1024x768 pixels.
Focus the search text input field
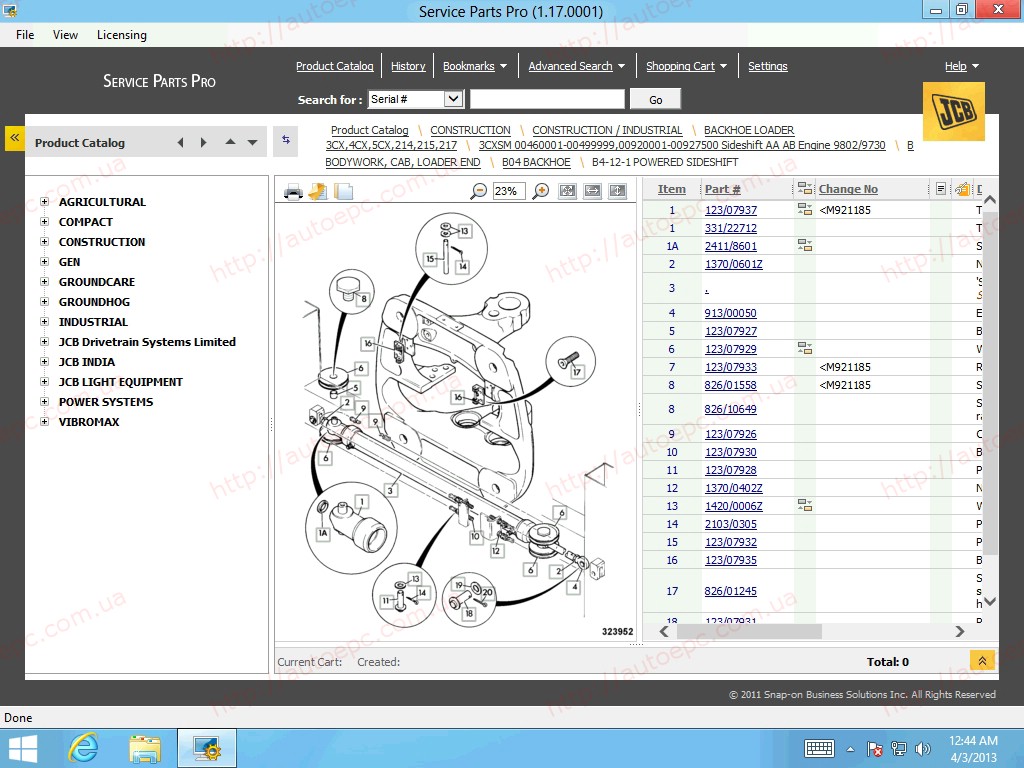[x=547, y=99]
